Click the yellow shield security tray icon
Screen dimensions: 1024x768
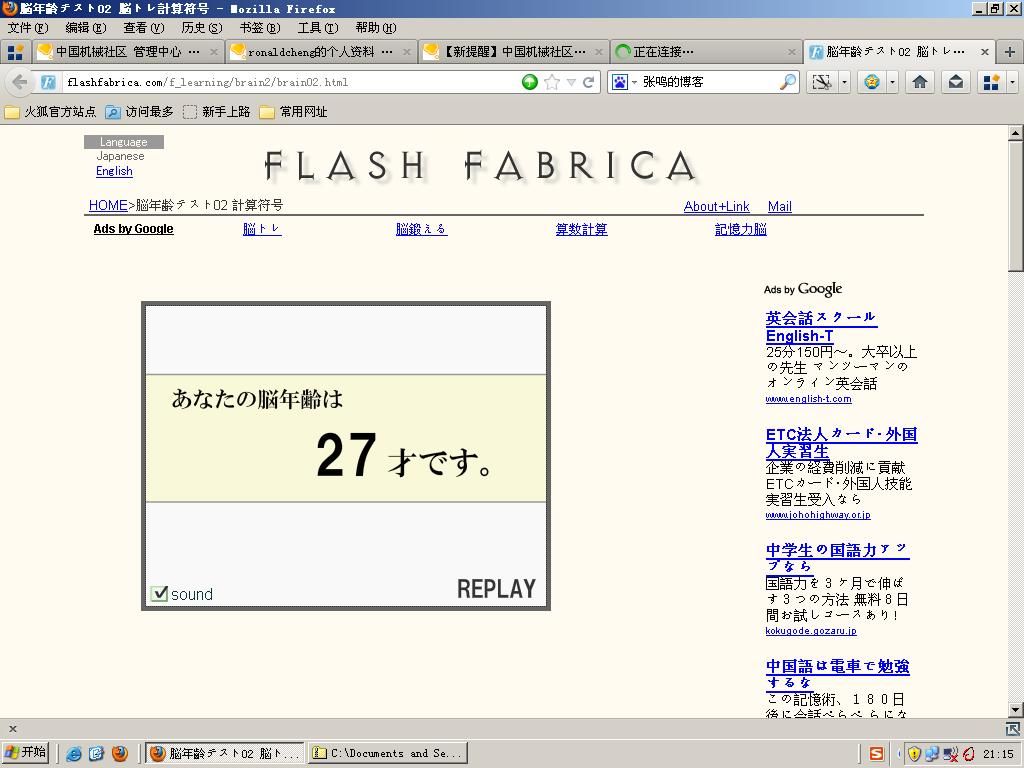pos(914,754)
